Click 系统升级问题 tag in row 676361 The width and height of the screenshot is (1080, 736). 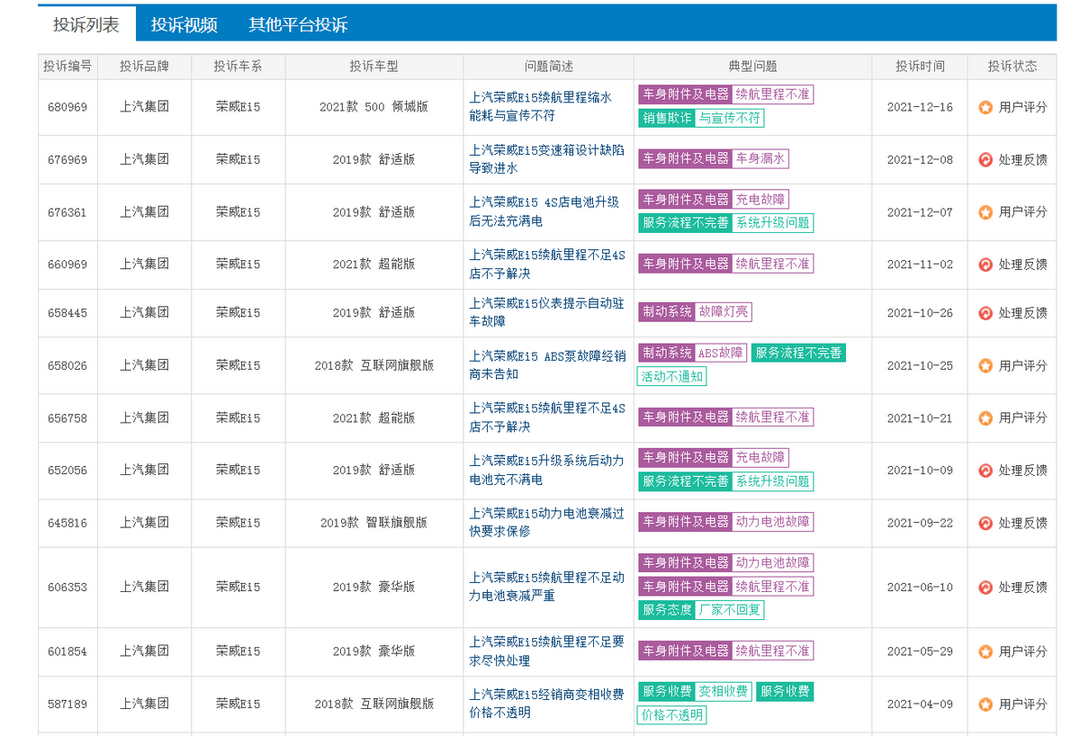click(x=773, y=223)
